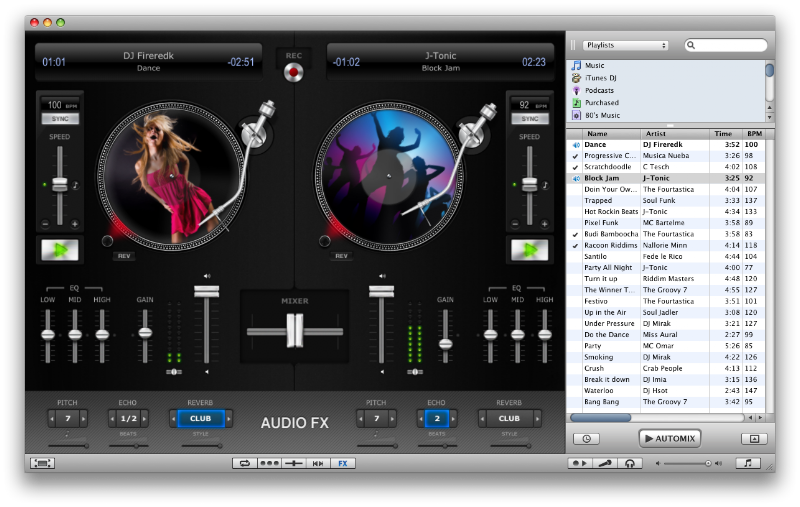Click the right deck CLUB reverb button
This screenshot has width=800, height=507.
pos(509,418)
